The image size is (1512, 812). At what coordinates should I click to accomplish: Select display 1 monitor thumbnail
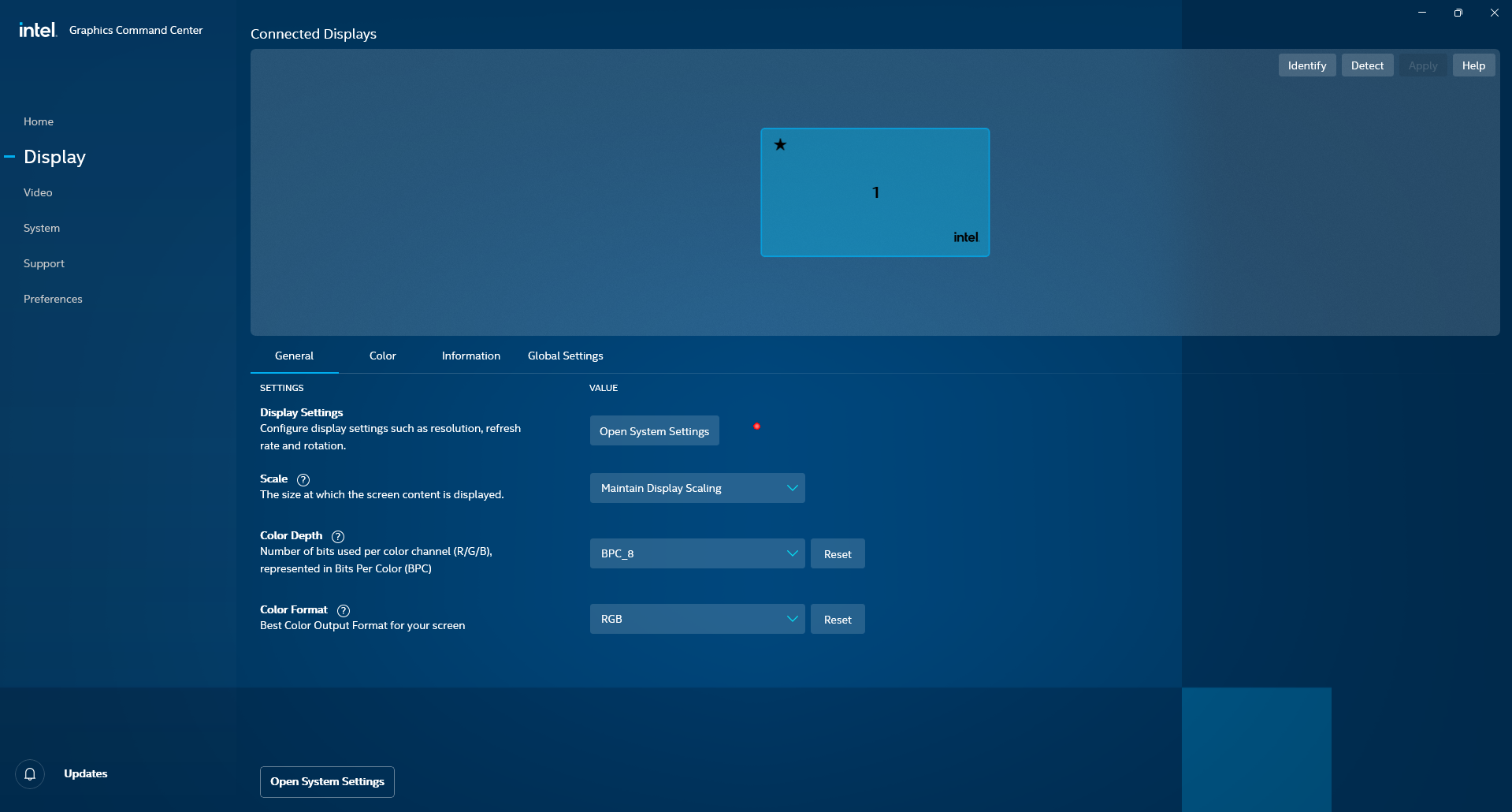(875, 192)
